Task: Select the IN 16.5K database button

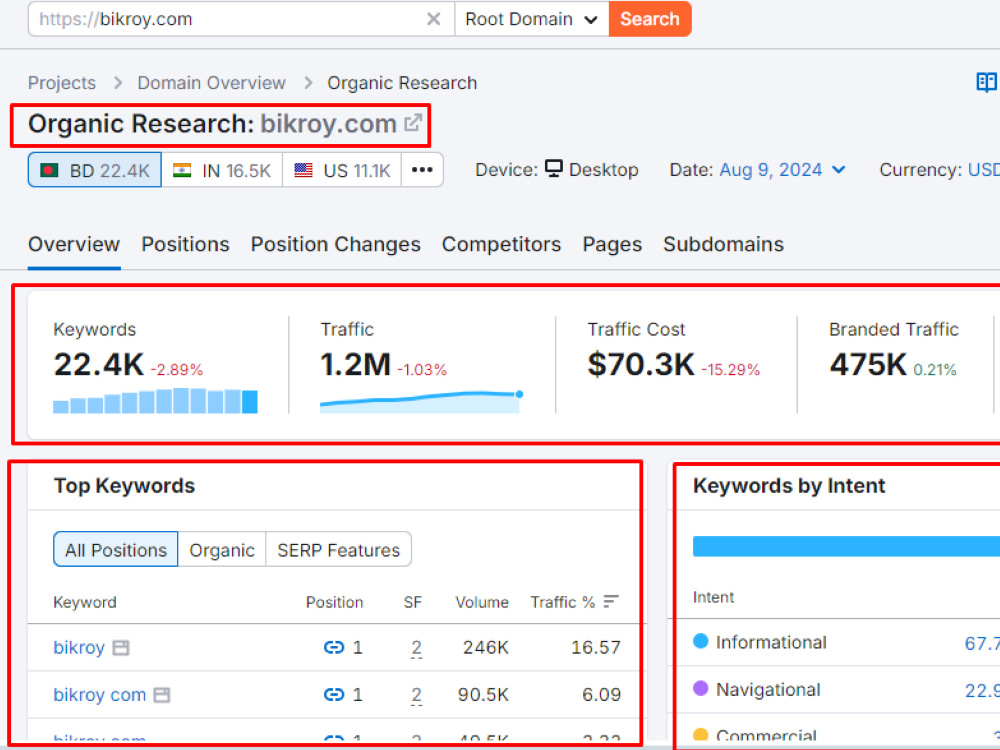Action: [222, 170]
